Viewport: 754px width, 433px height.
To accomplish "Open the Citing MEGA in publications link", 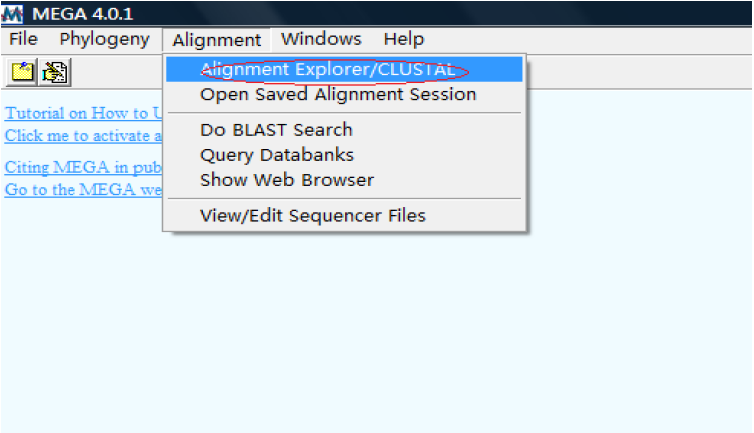I will pyautogui.click(x=83, y=167).
